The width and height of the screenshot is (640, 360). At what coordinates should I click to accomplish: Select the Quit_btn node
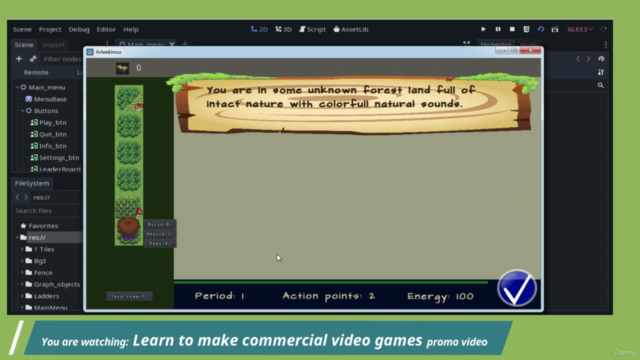[53, 134]
